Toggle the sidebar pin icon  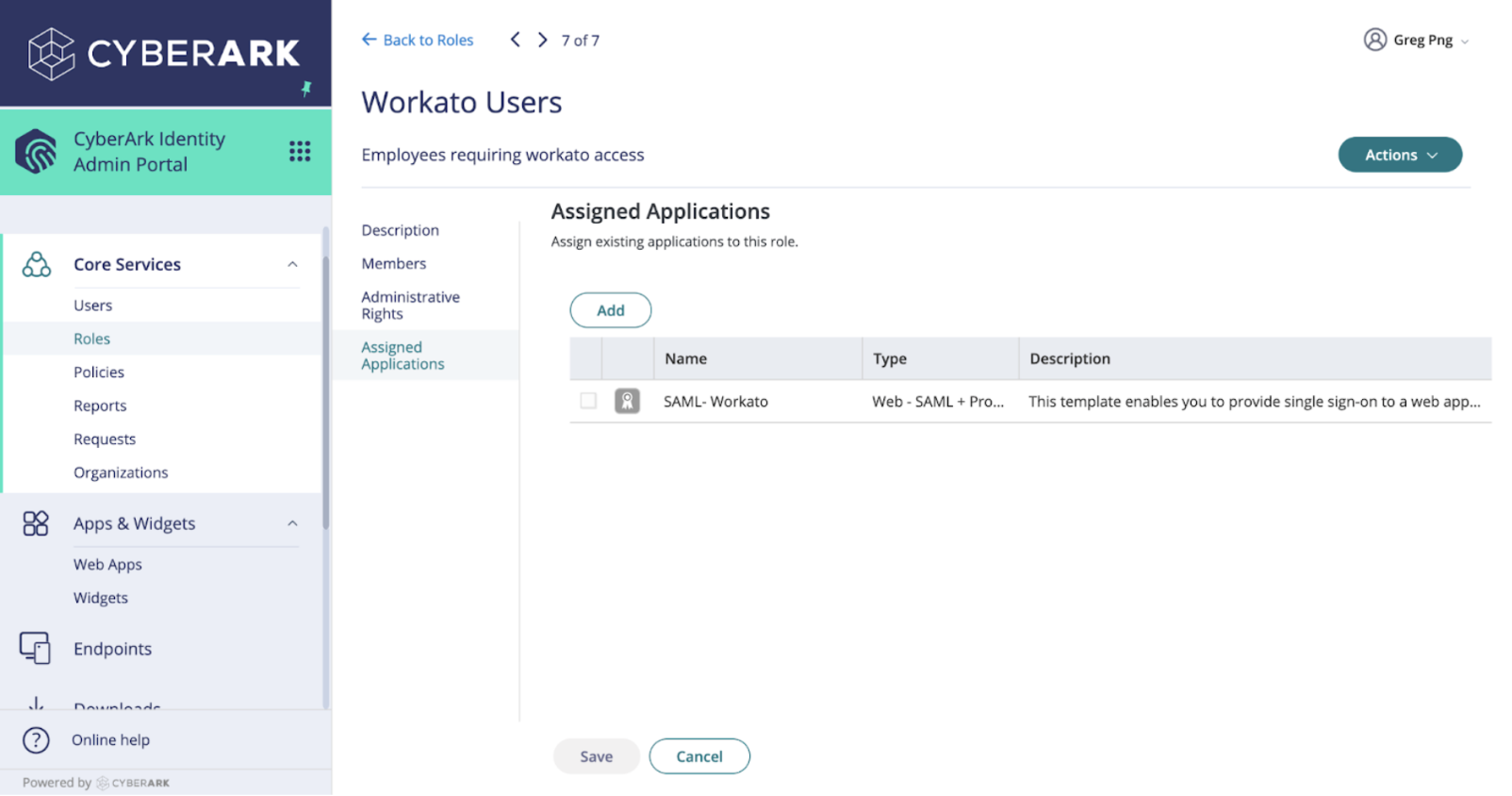[x=305, y=89]
